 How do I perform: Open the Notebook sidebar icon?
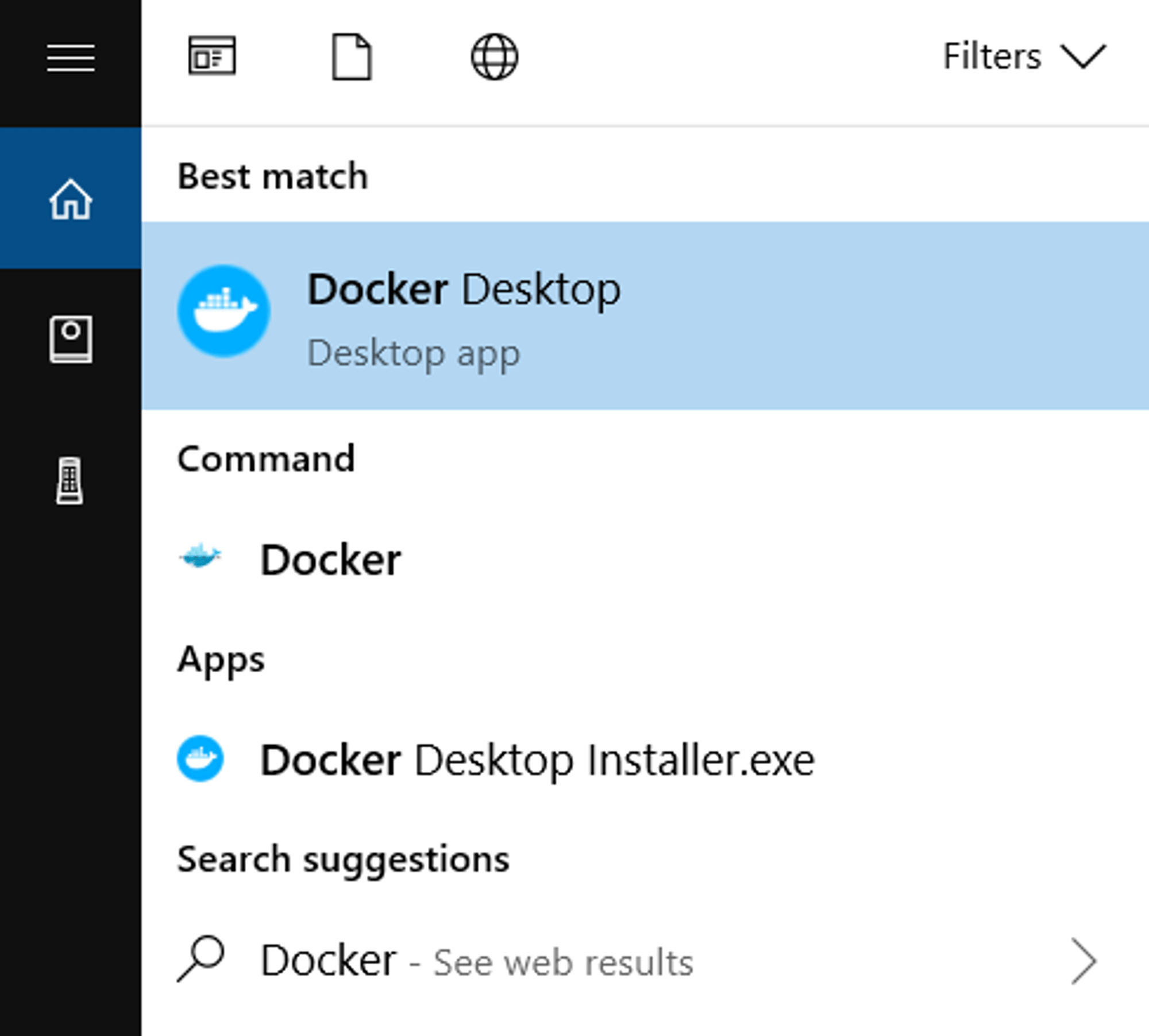click(x=71, y=339)
